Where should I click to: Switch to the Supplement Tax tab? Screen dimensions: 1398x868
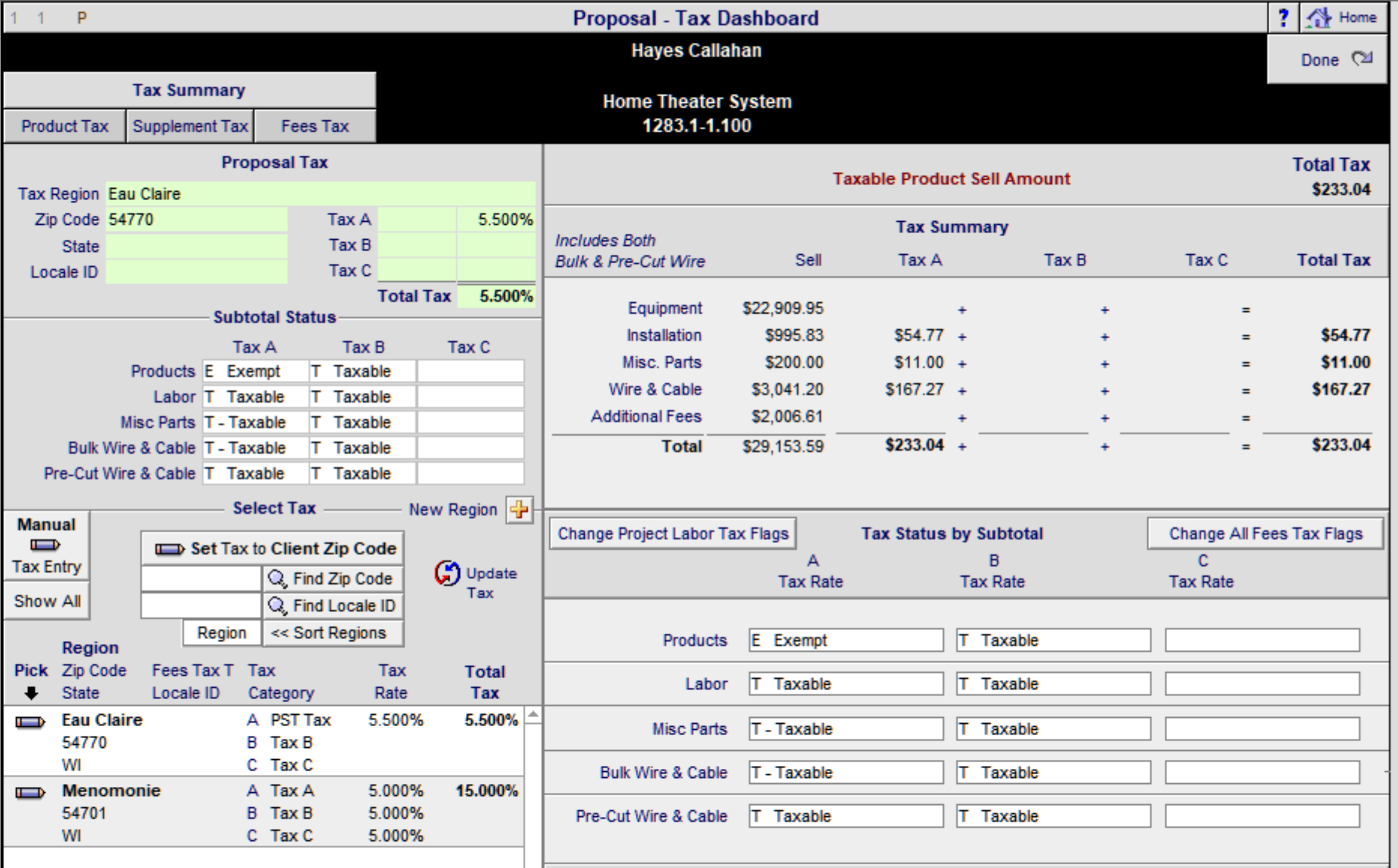[190, 126]
